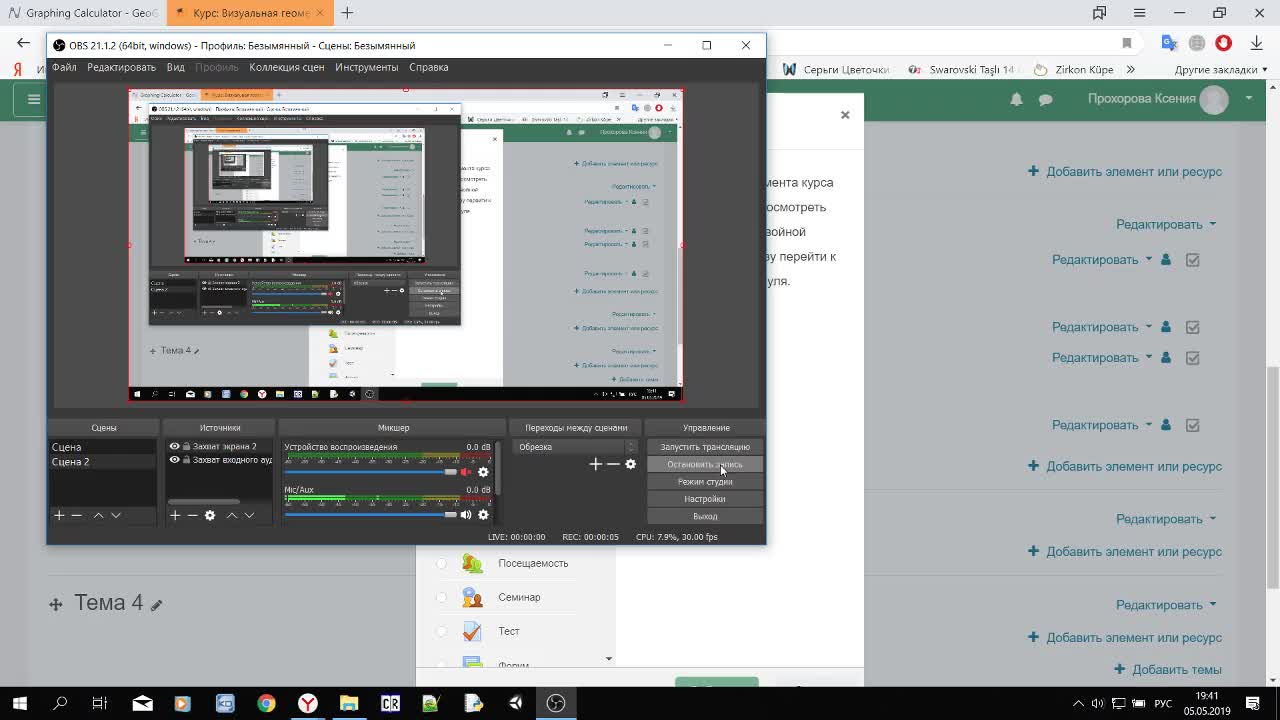Toggle visibility of Захват входного аудио source
This screenshot has width=1280, height=720.
pyautogui.click(x=174, y=460)
